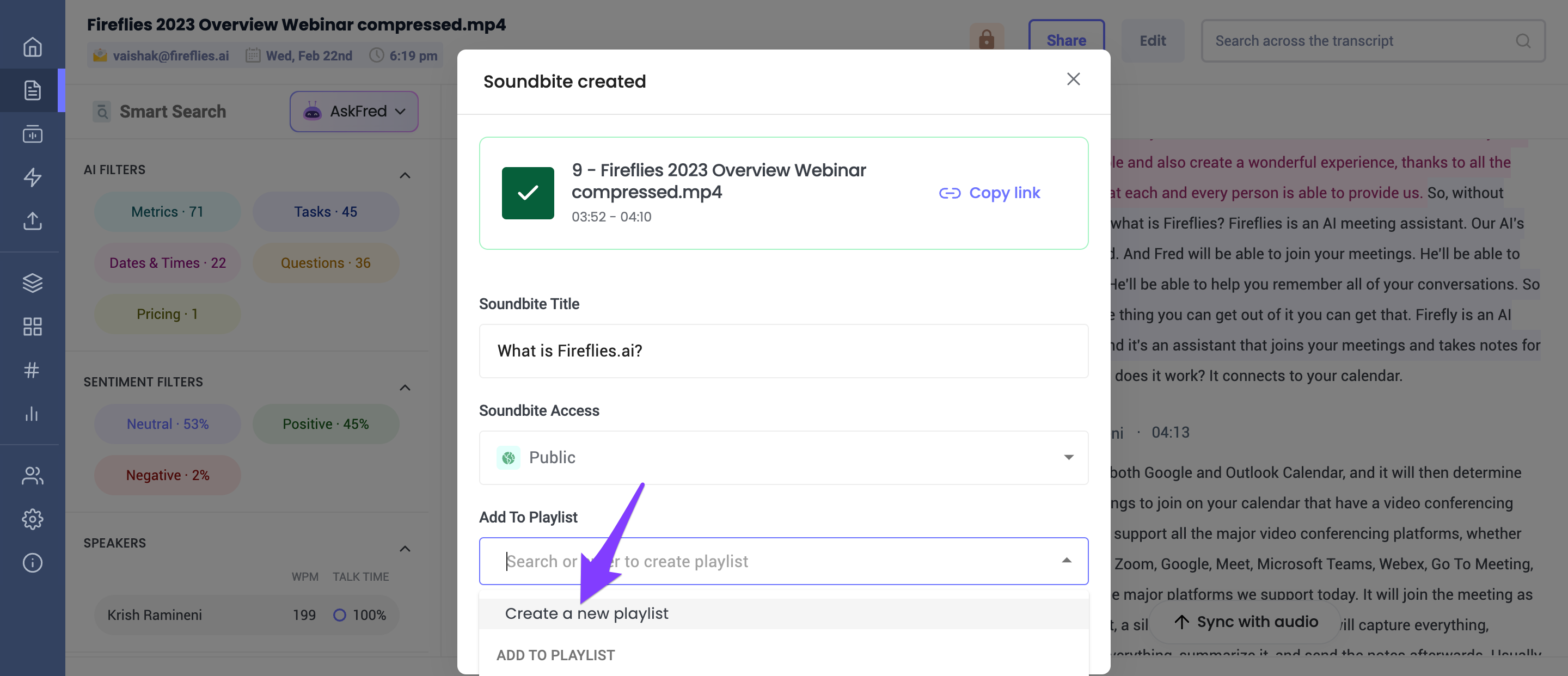Click the Smart Search label
Viewport: 1568px width, 676px height.
172,112
